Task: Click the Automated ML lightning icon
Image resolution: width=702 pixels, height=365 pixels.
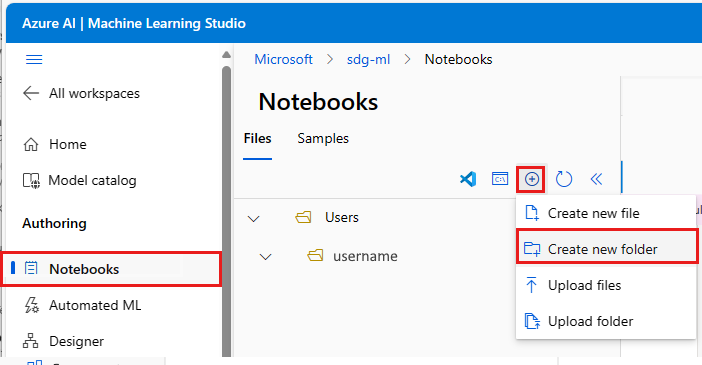Action: coord(31,305)
